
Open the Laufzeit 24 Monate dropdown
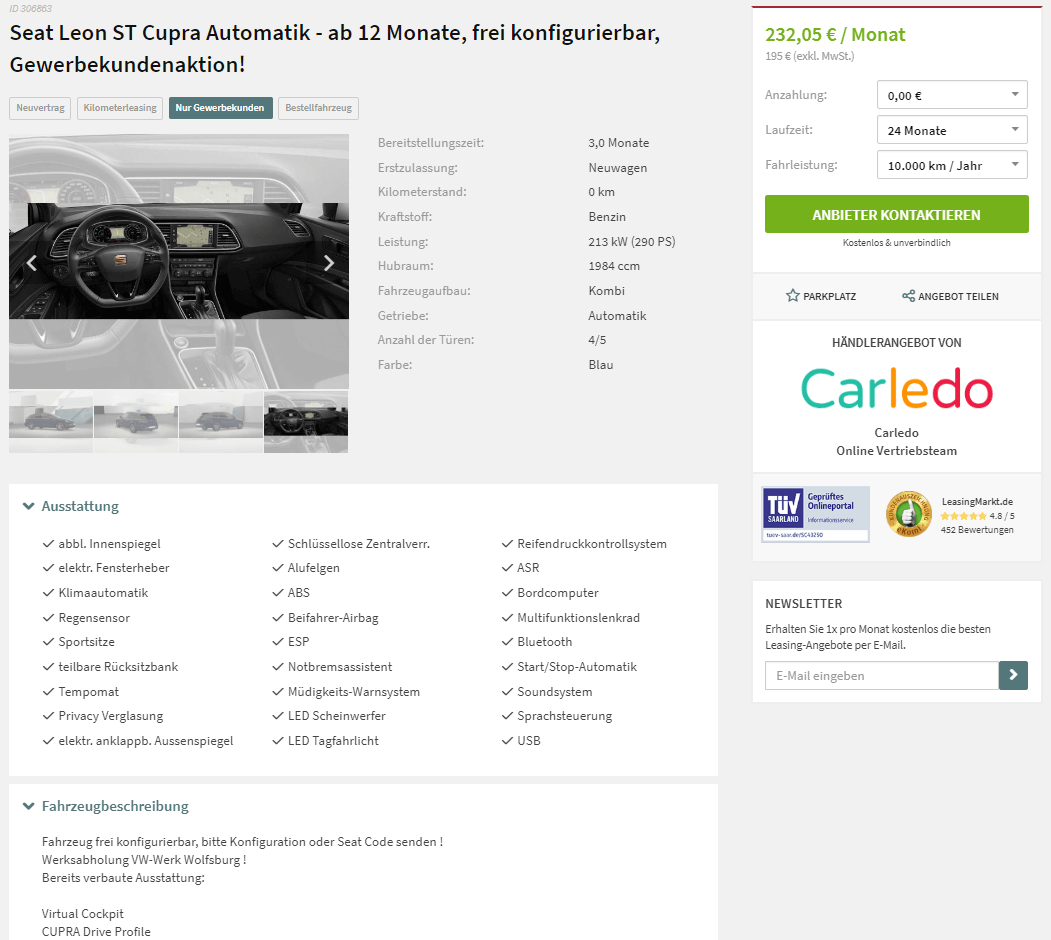coord(952,130)
